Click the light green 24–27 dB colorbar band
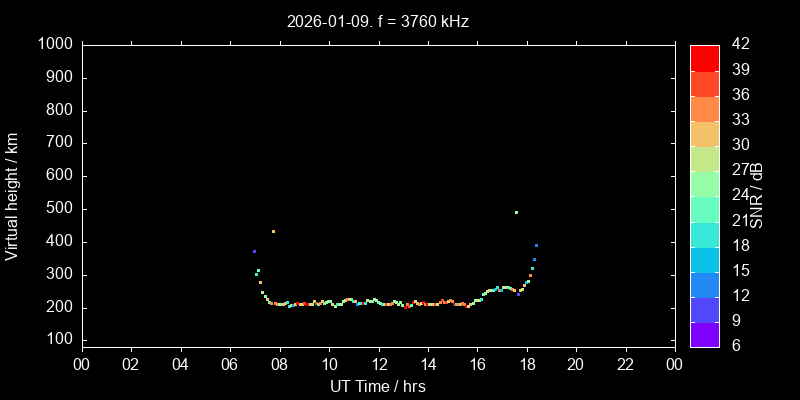The width and height of the screenshot is (800, 400). point(705,183)
